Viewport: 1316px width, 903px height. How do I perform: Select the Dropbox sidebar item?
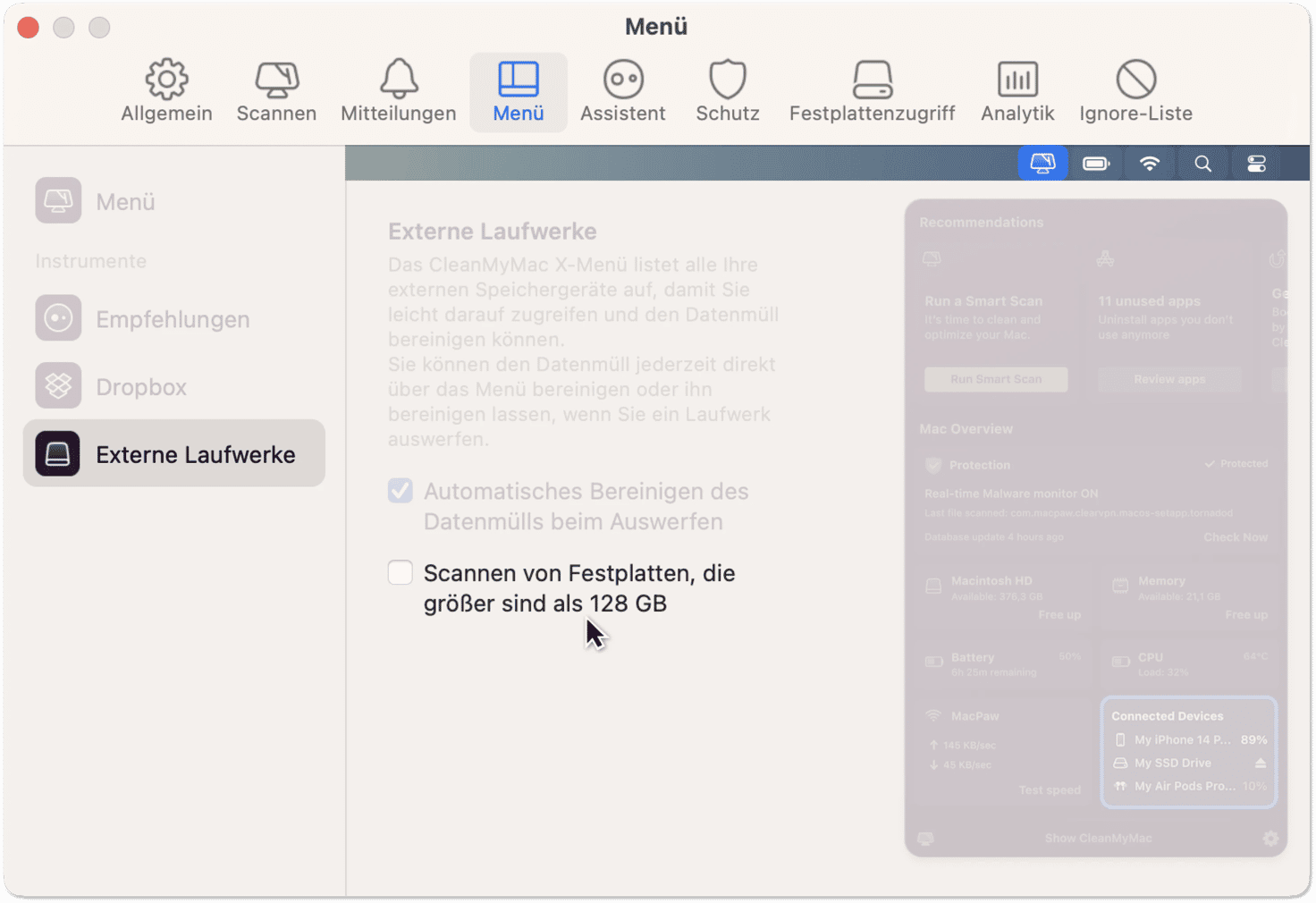(174, 386)
